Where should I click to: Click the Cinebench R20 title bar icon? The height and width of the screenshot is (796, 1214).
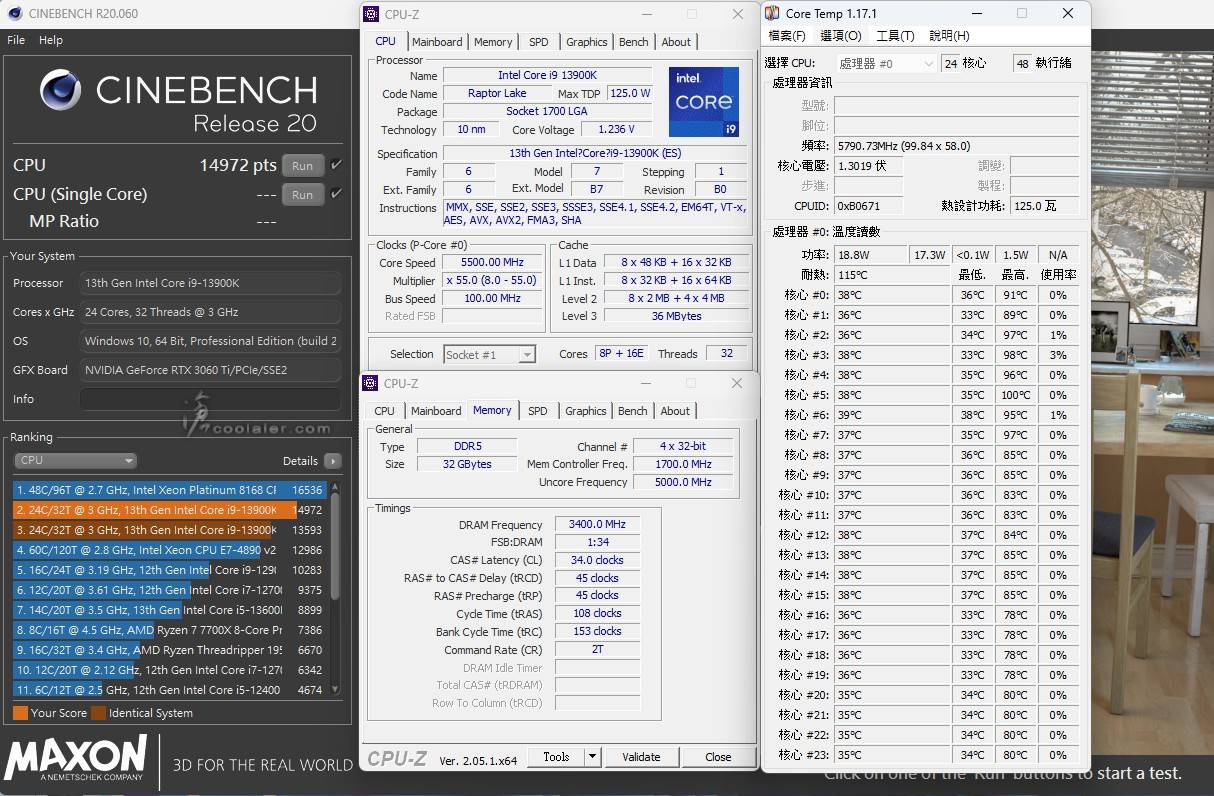click(x=10, y=13)
